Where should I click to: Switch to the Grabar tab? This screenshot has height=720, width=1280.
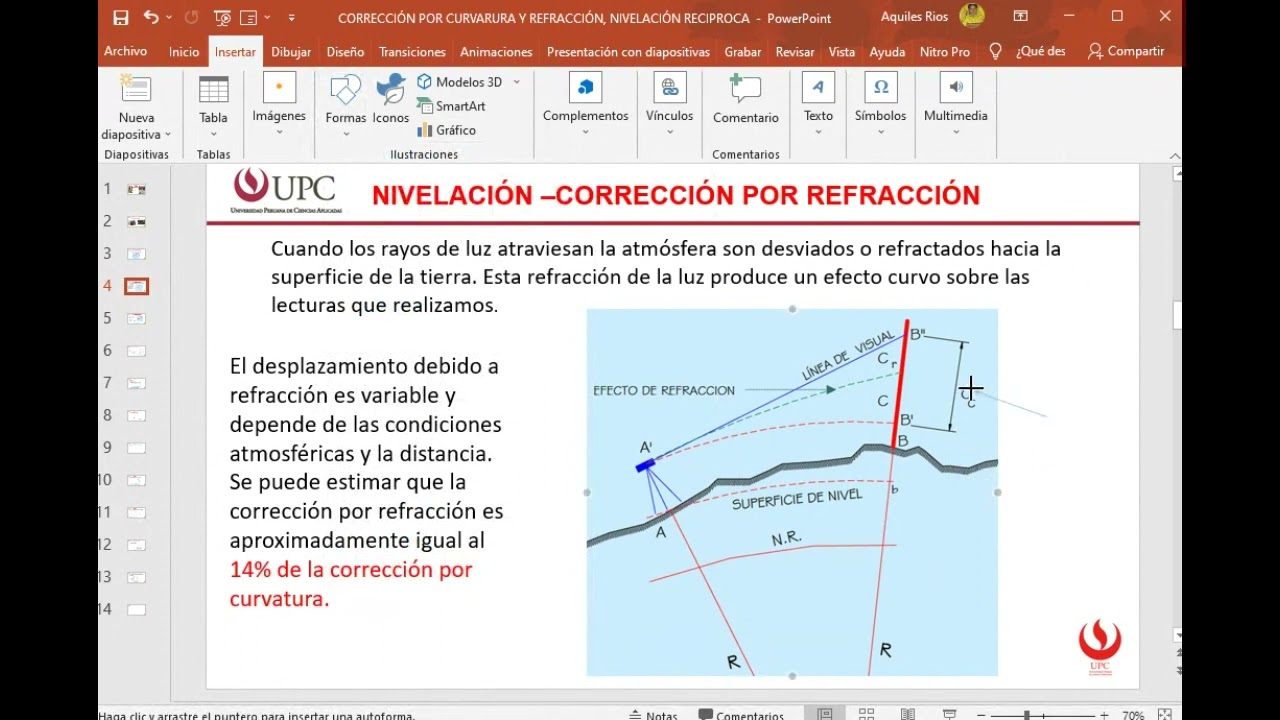point(743,52)
